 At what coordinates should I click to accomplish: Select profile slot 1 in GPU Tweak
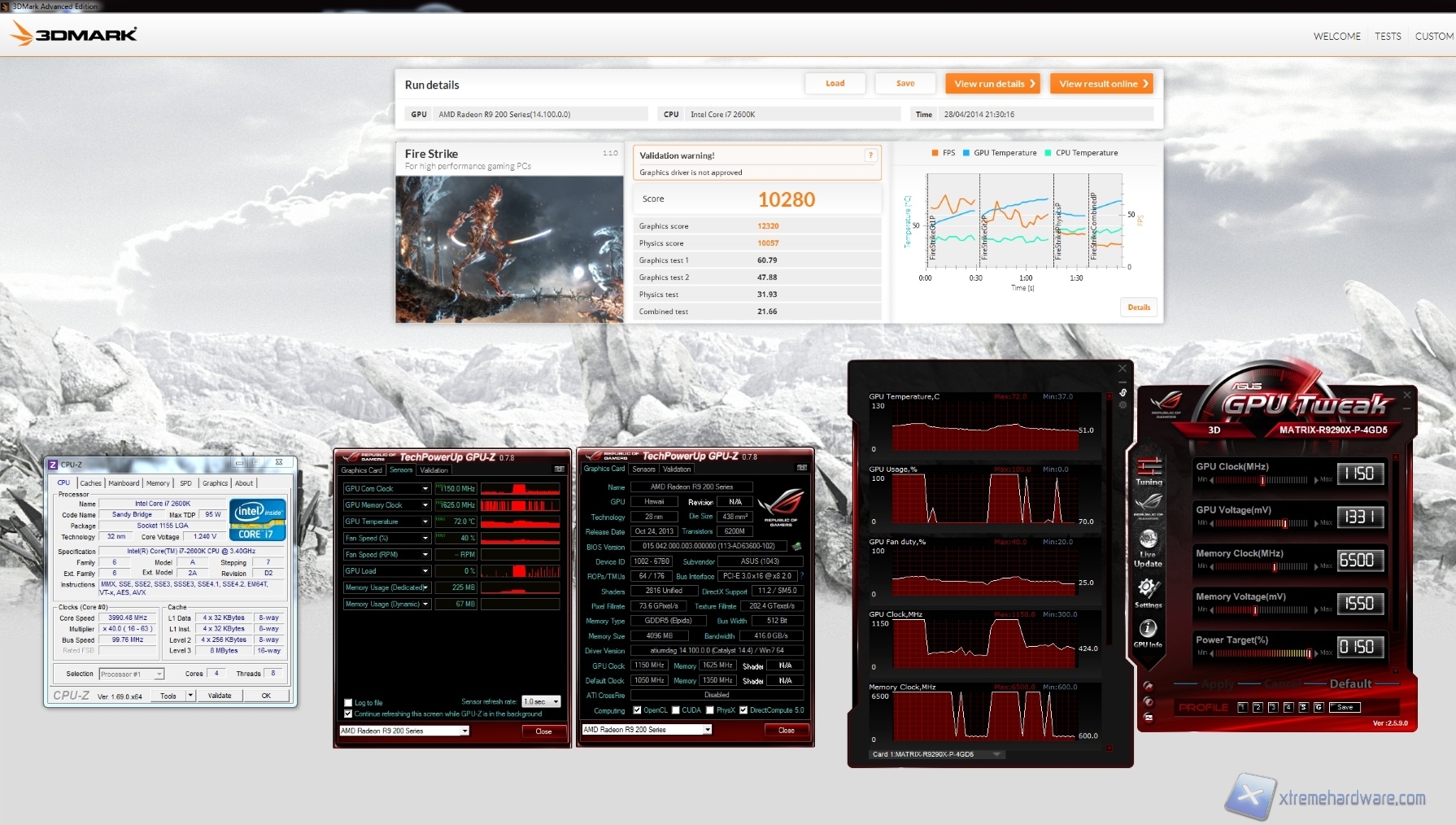[x=1242, y=707]
